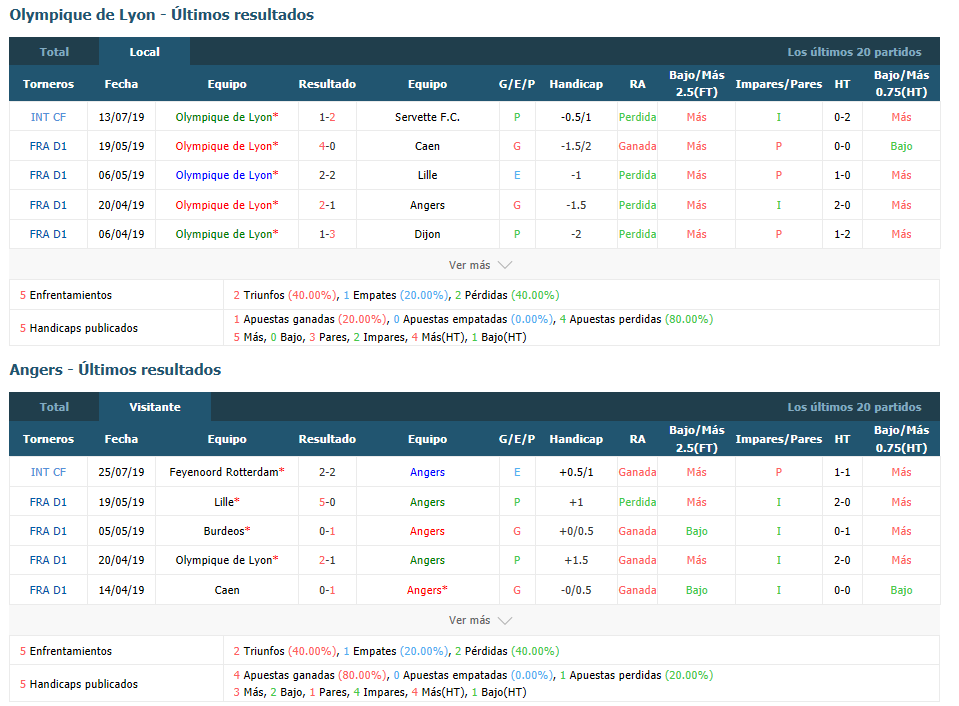
Task: Click HT score 1-1 in Feyenoord row
Action: pyautogui.click(x=842, y=472)
